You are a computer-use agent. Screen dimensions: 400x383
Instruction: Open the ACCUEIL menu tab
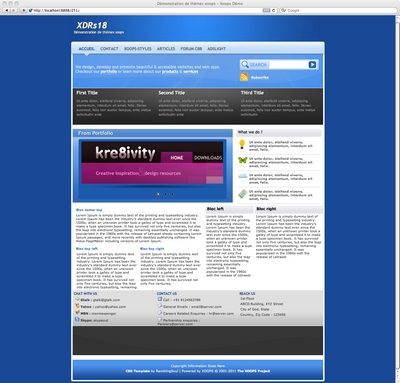click(87, 49)
